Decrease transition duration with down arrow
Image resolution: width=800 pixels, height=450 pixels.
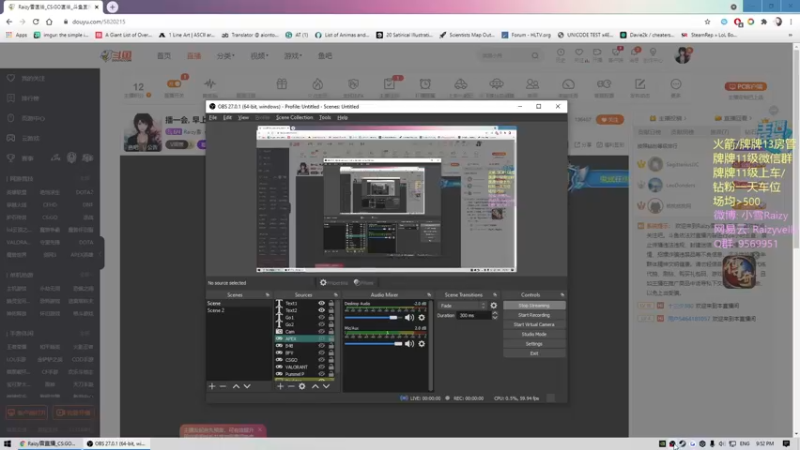pos(494,318)
